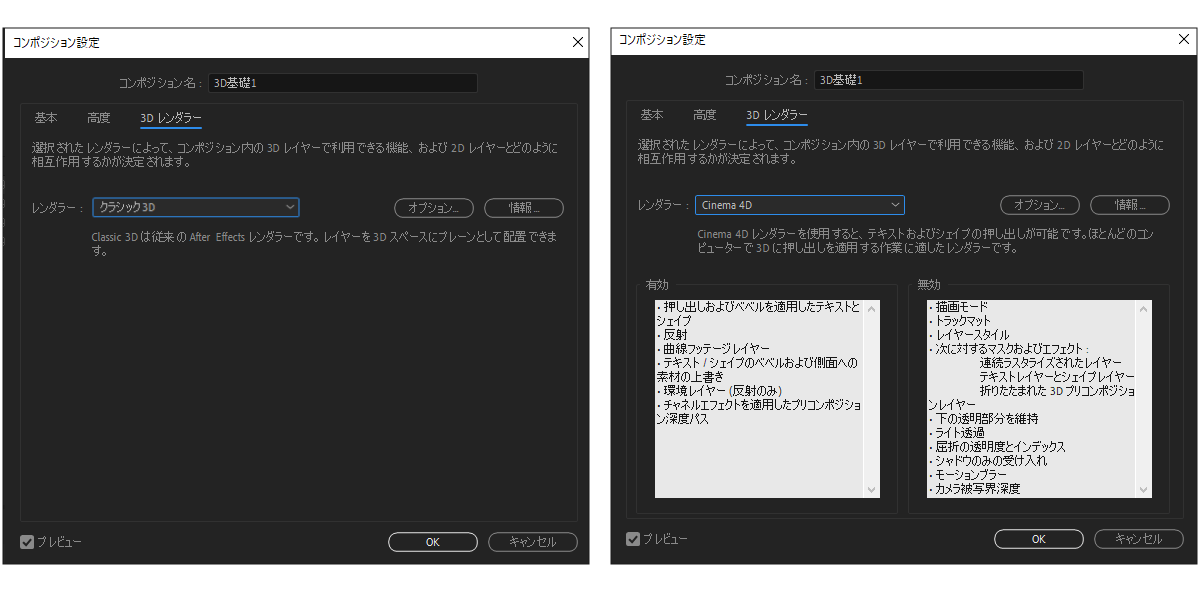
Task: Click 情報 button in the right dialog
Action: [1130, 205]
